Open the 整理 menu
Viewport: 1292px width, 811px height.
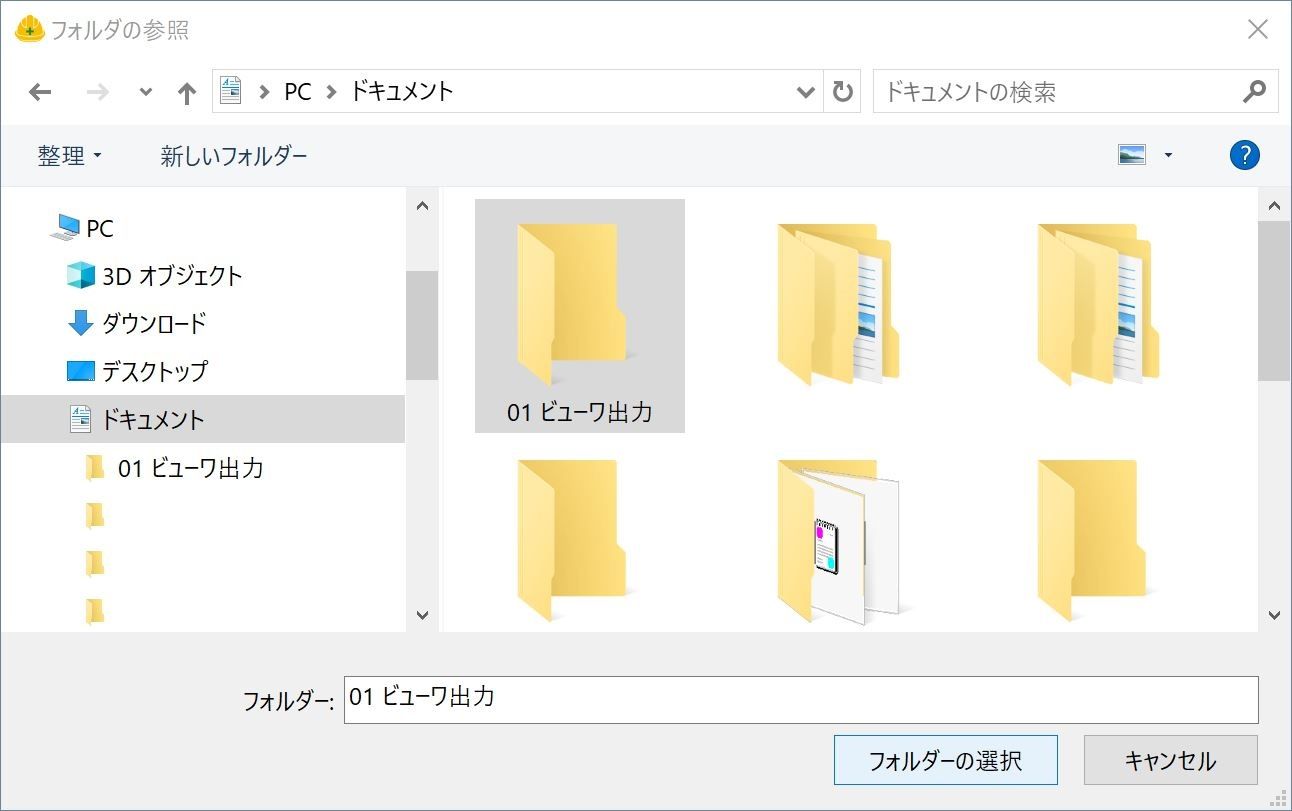point(69,156)
